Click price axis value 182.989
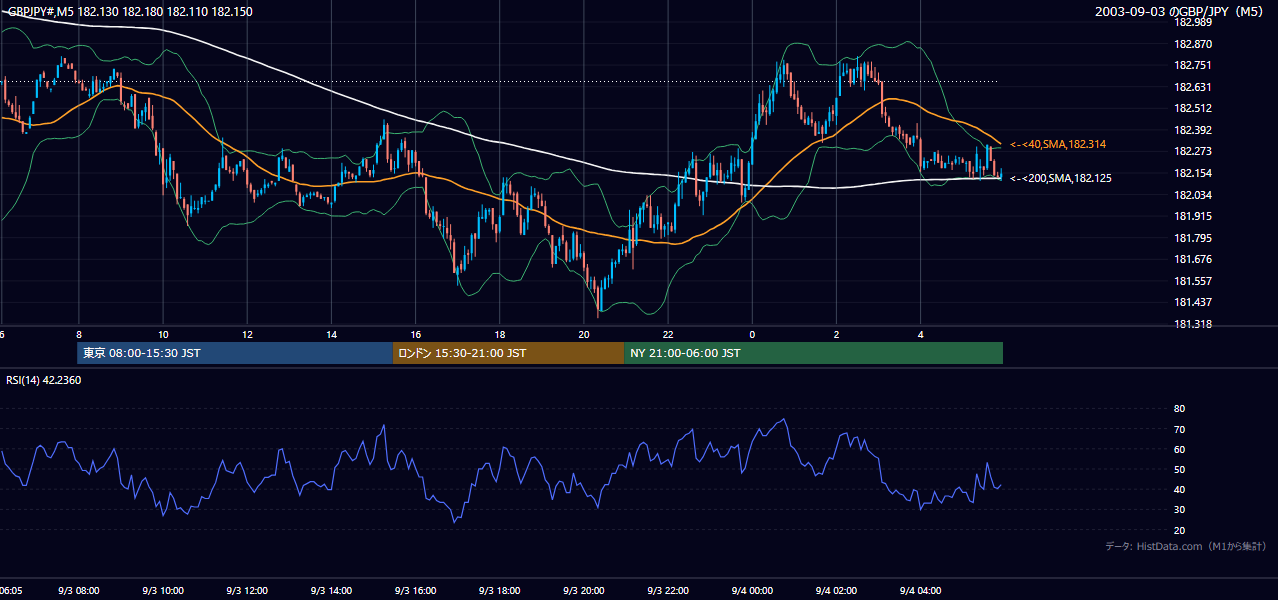Viewport: 1278px width, 600px height. point(1193,22)
